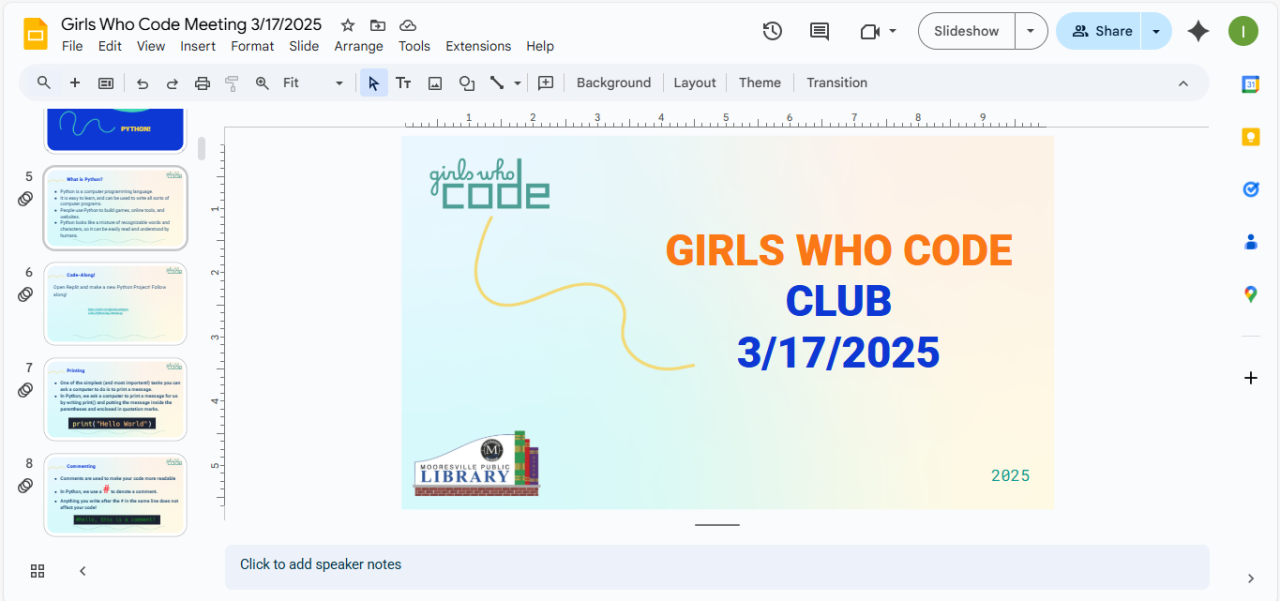Open the Gemini sparkle icon

(x=1198, y=31)
